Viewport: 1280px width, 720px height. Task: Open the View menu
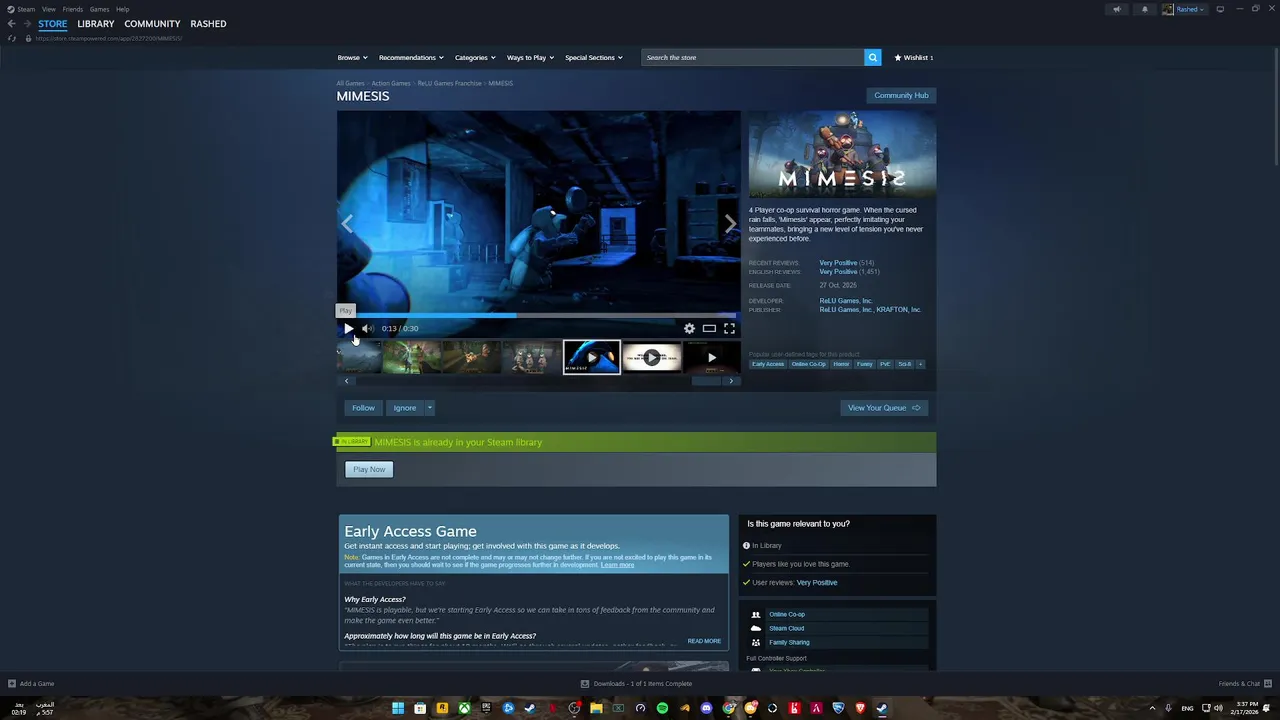49,9
